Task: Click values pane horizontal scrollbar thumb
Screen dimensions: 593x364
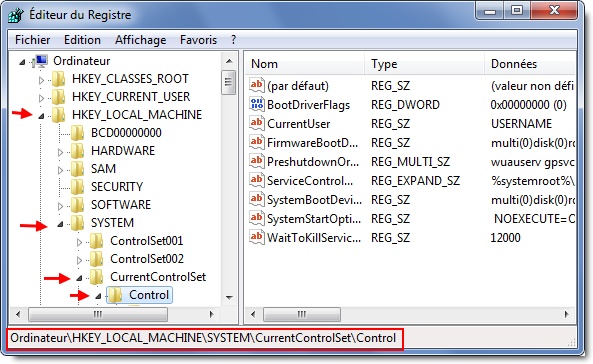Action: [x=302, y=314]
